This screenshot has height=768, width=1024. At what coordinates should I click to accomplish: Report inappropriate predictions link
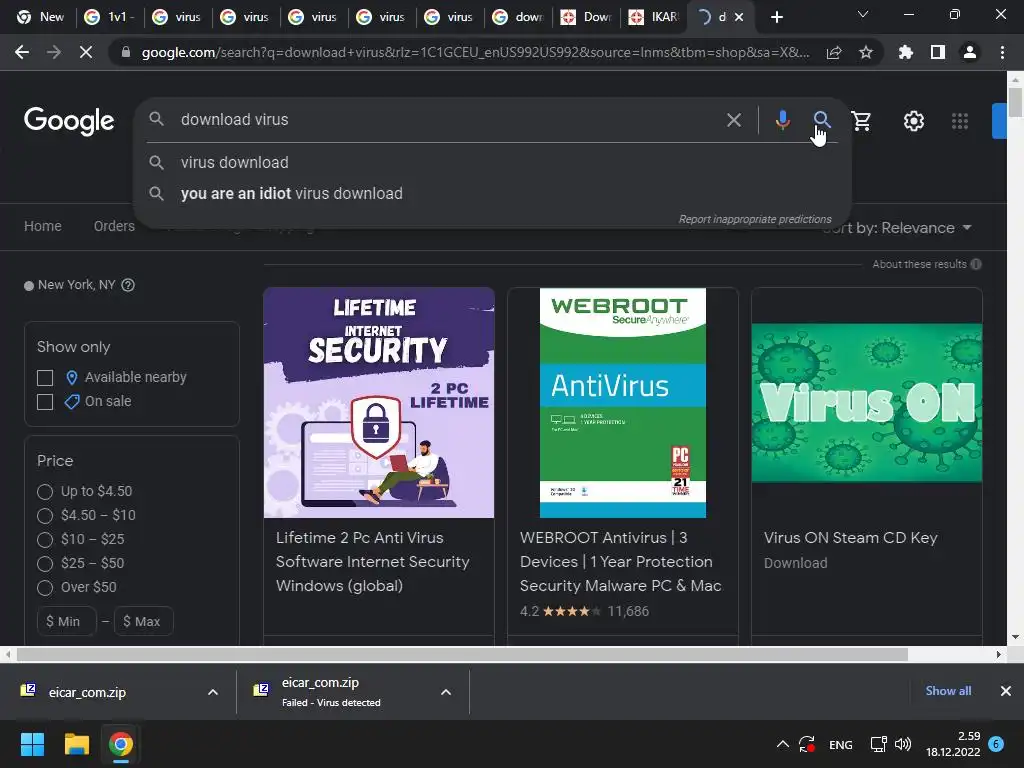755,219
